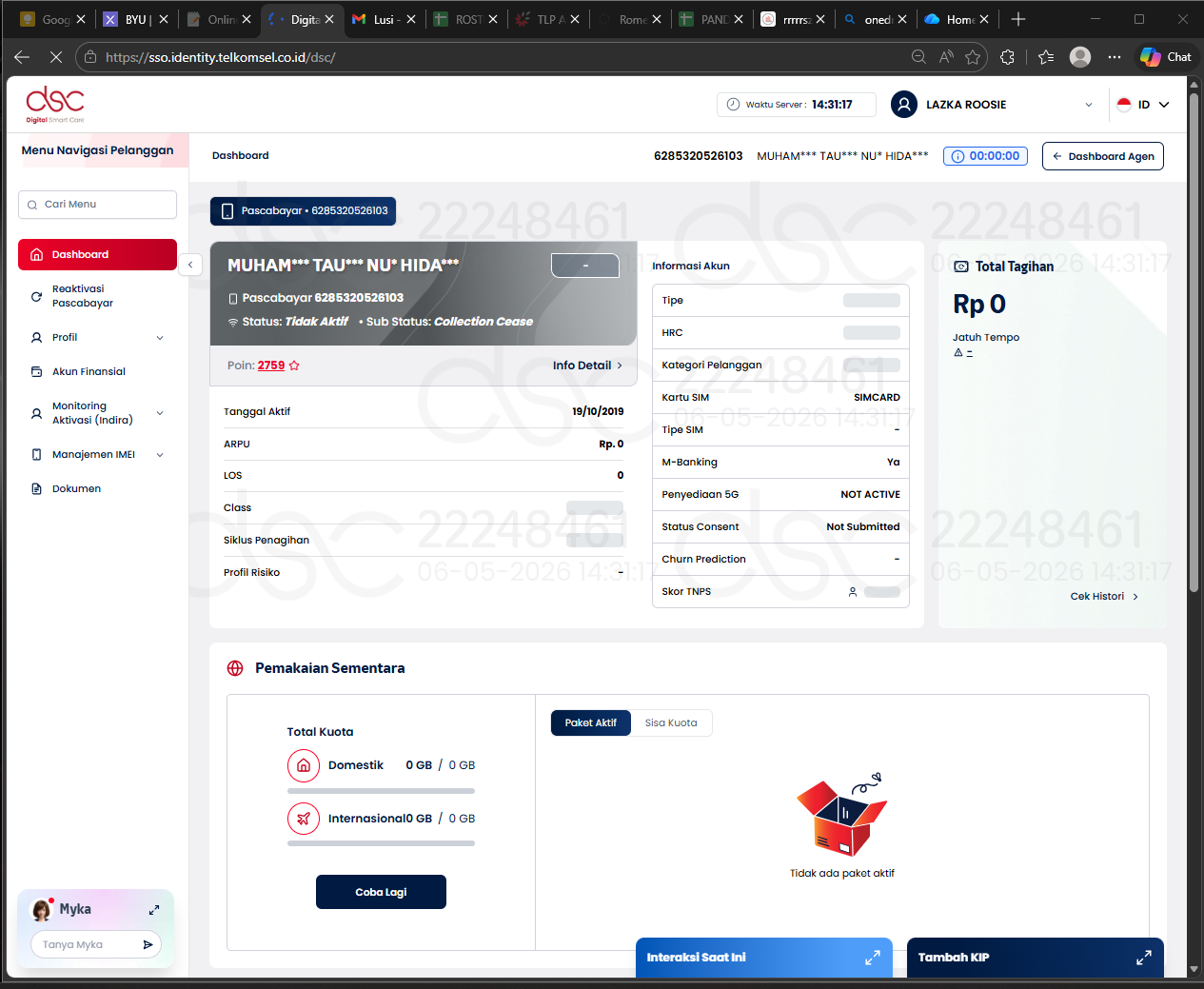Expand Monitoring Aktivasi (Indira) chevron
Screen dimensions: 1204x989
[160, 413]
